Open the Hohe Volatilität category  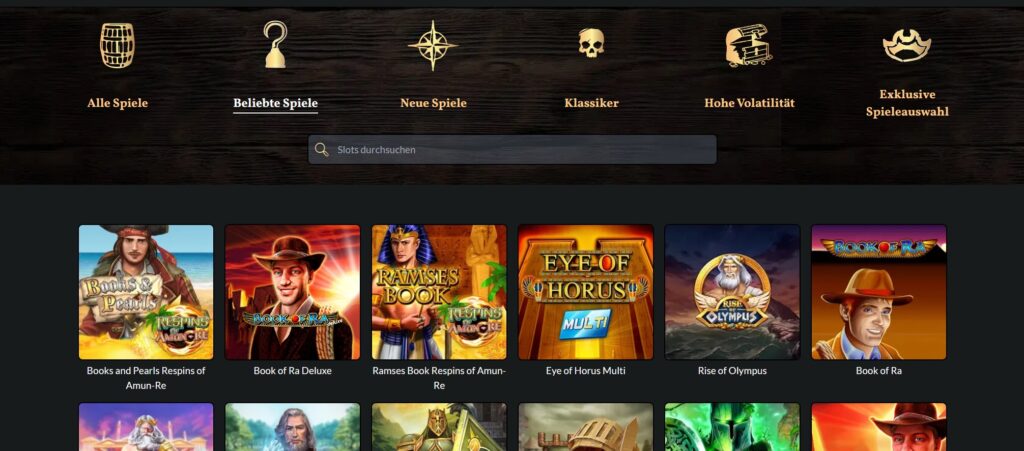tap(750, 103)
